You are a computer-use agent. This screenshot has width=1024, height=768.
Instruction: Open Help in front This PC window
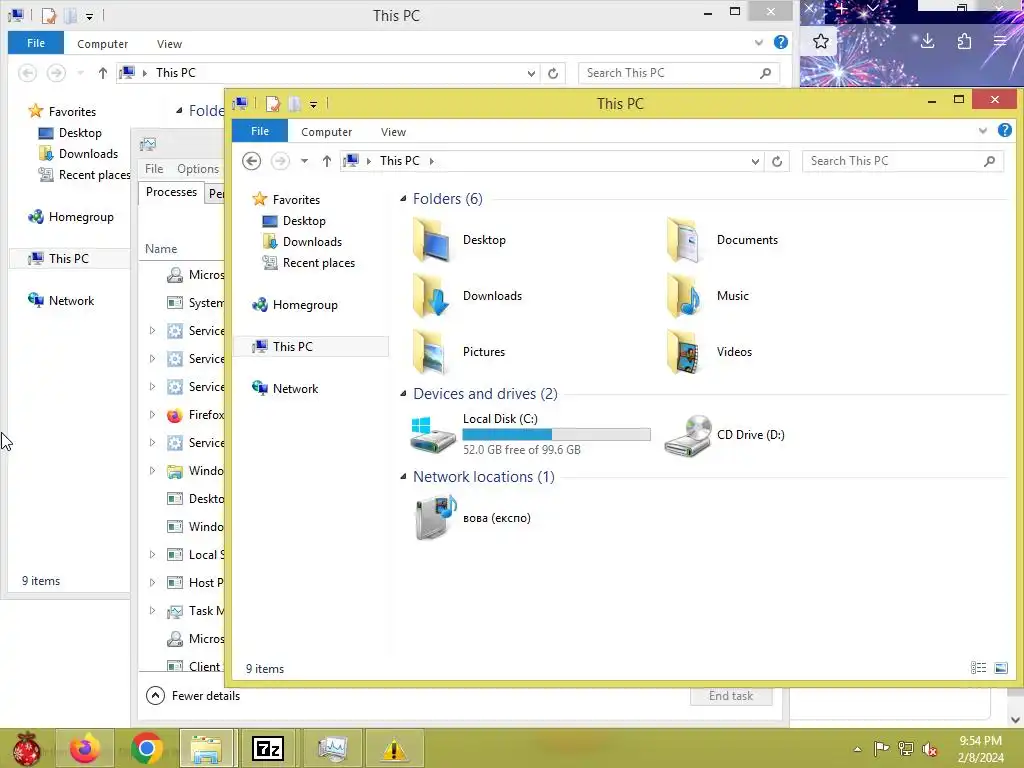pyautogui.click(x=1004, y=131)
